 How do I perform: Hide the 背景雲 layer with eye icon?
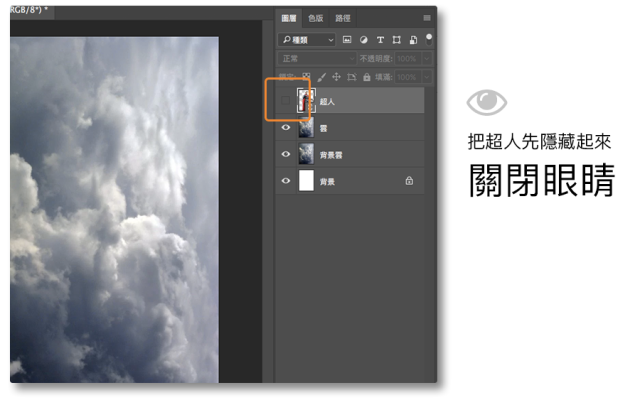point(286,154)
